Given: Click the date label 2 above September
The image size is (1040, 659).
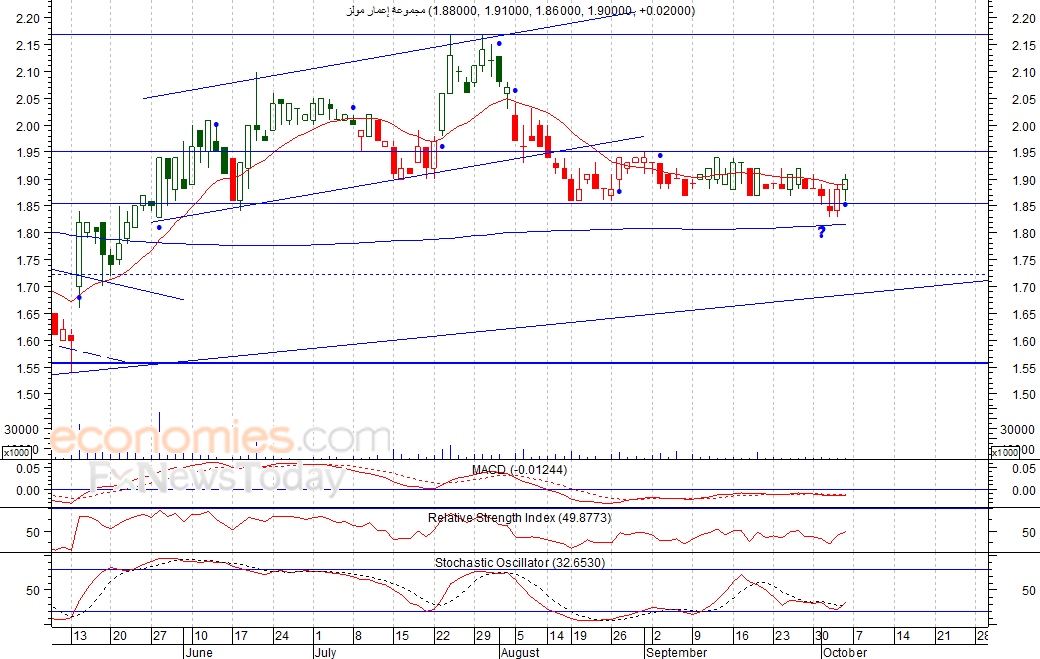Looking at the screenshot, I should click(x=657, y=636).
